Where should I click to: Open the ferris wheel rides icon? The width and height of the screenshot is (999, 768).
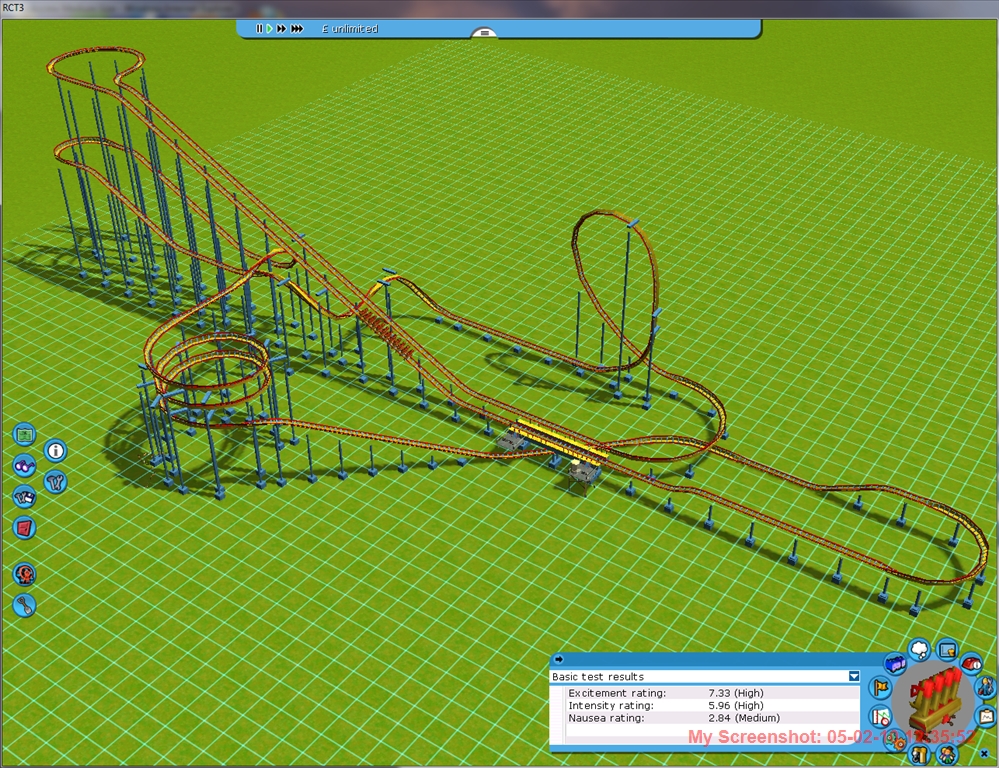click(x=24, y=574)
